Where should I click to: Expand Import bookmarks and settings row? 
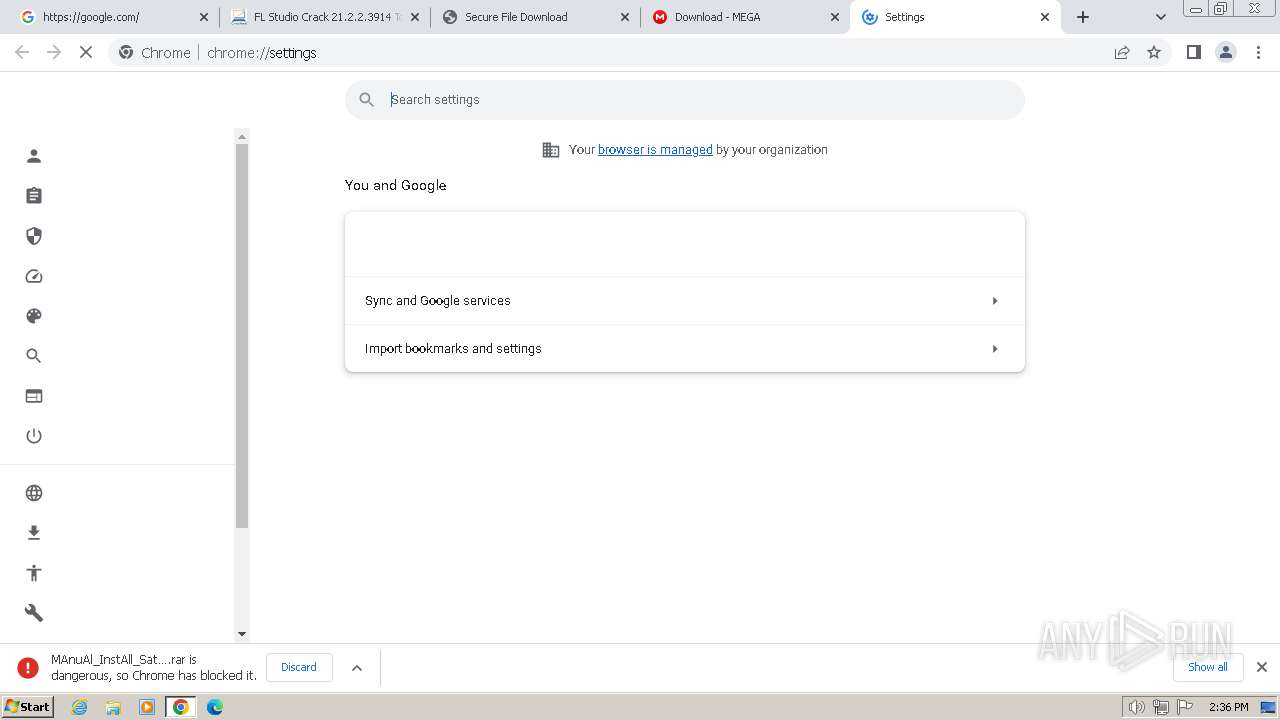point(685,349)
